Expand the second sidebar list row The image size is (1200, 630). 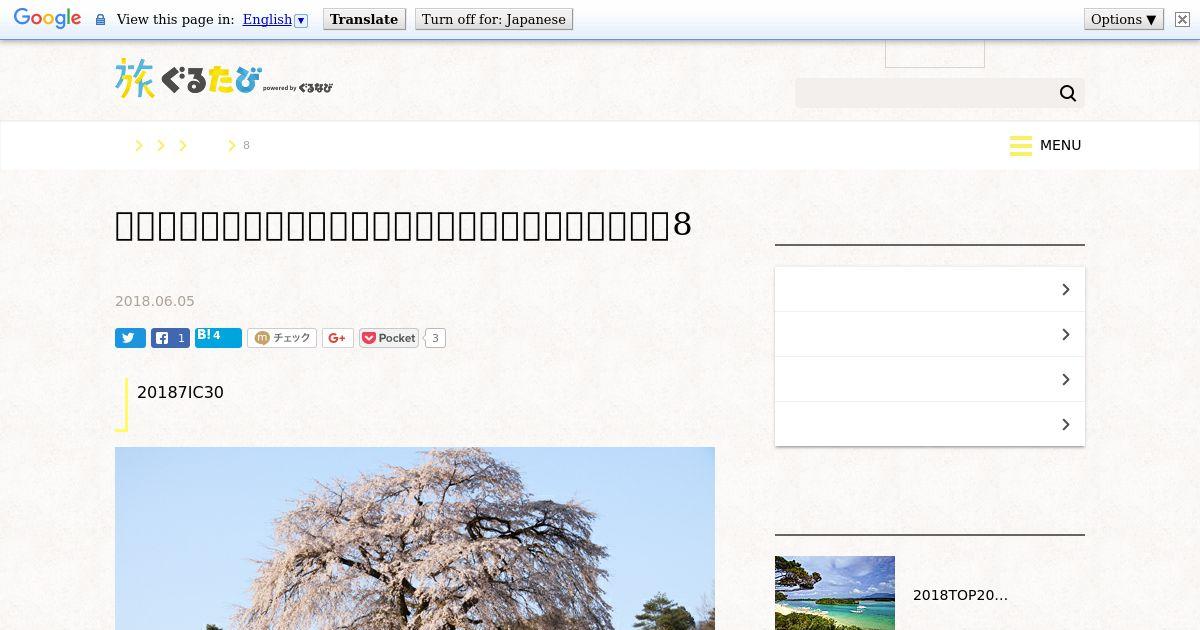(930, 334)
